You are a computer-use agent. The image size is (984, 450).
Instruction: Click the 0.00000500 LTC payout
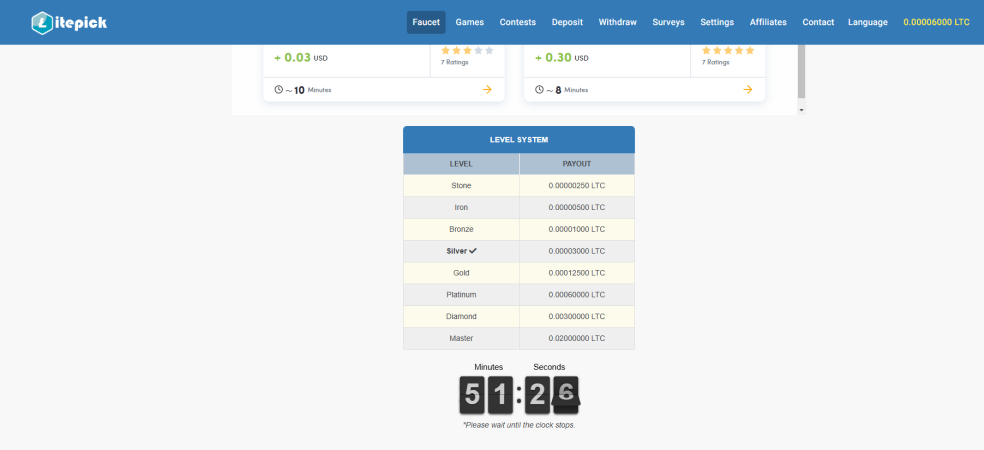coord(577,208)
